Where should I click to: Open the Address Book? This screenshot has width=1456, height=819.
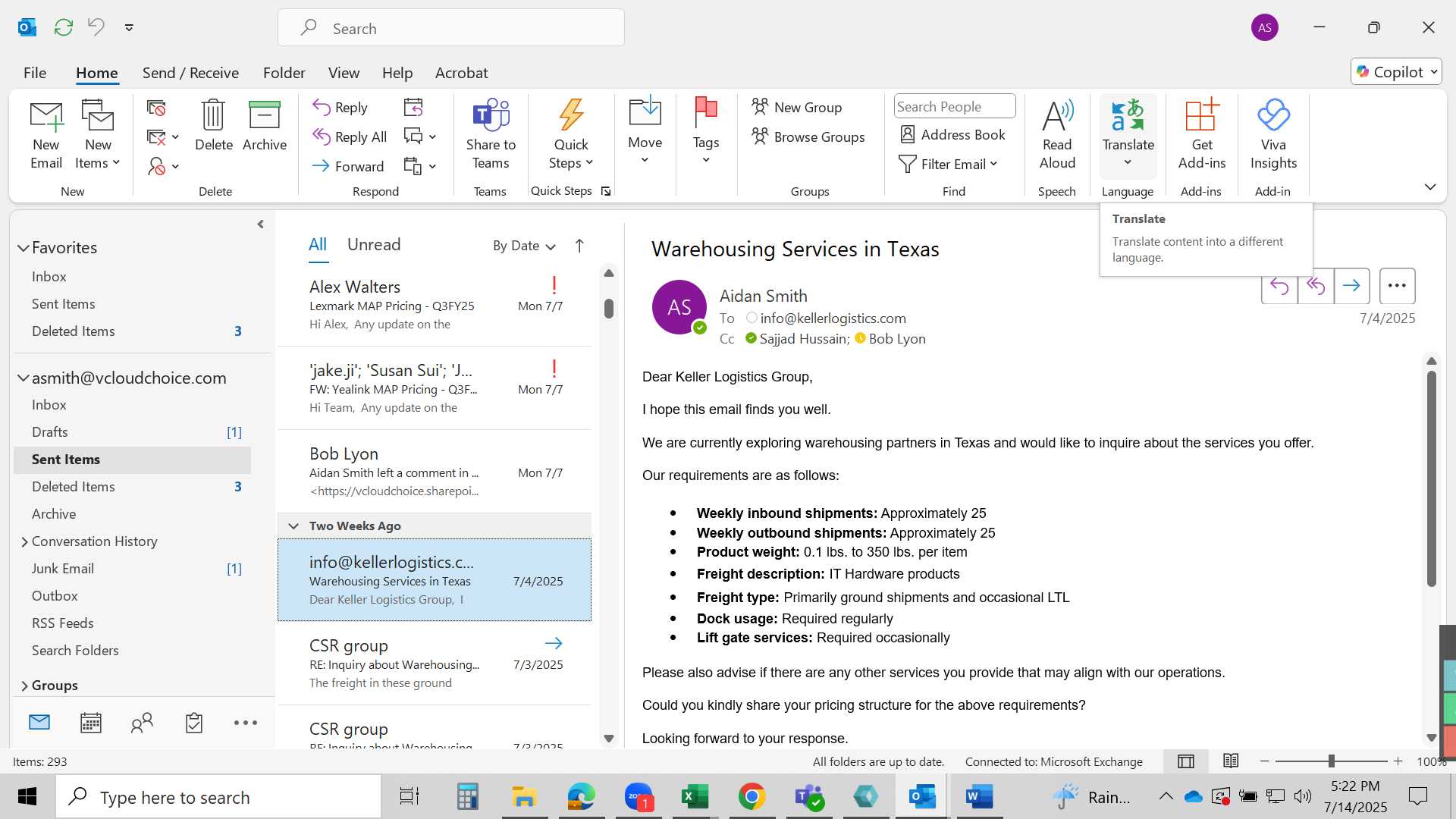[x=952, y=135]
